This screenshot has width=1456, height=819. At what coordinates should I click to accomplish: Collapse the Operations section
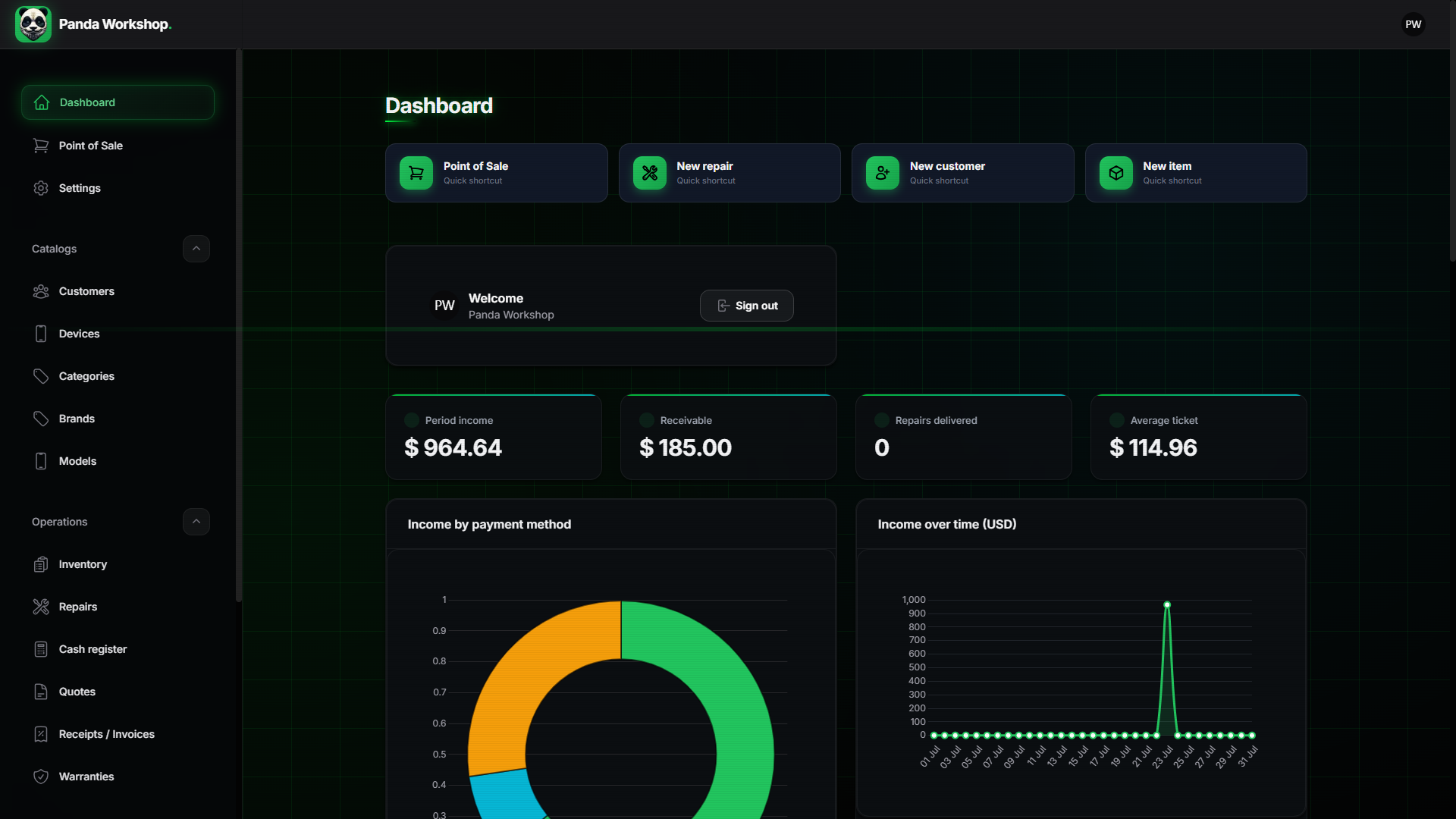(196, 522)
